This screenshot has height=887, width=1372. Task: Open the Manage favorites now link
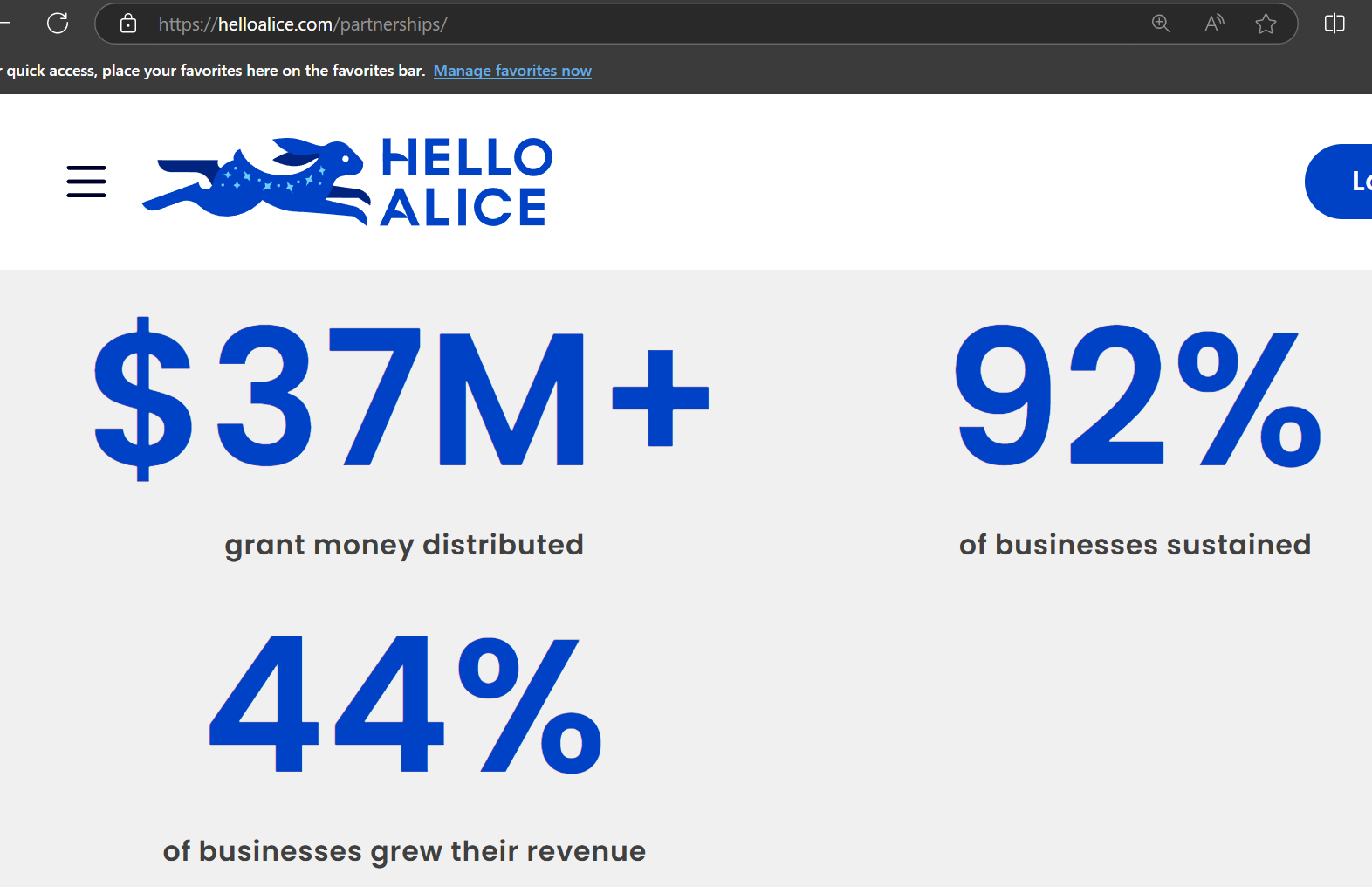coord(512,71)
